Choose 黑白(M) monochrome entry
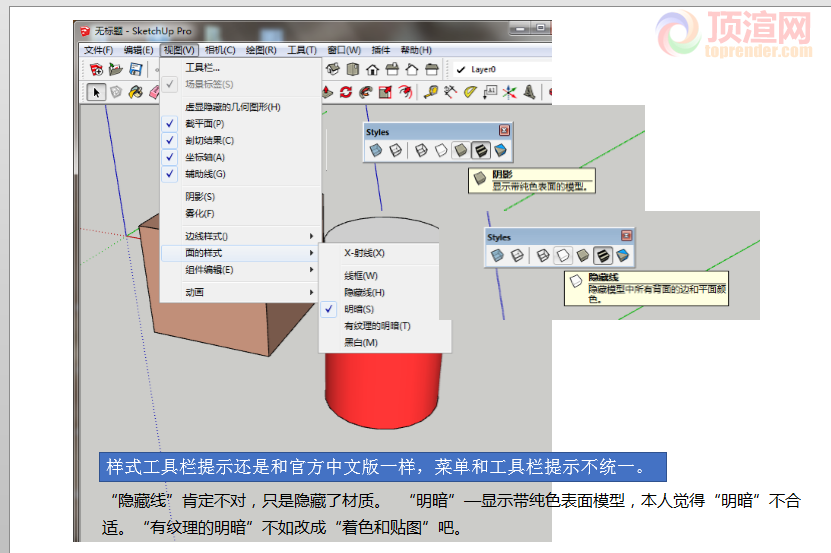 385,343
